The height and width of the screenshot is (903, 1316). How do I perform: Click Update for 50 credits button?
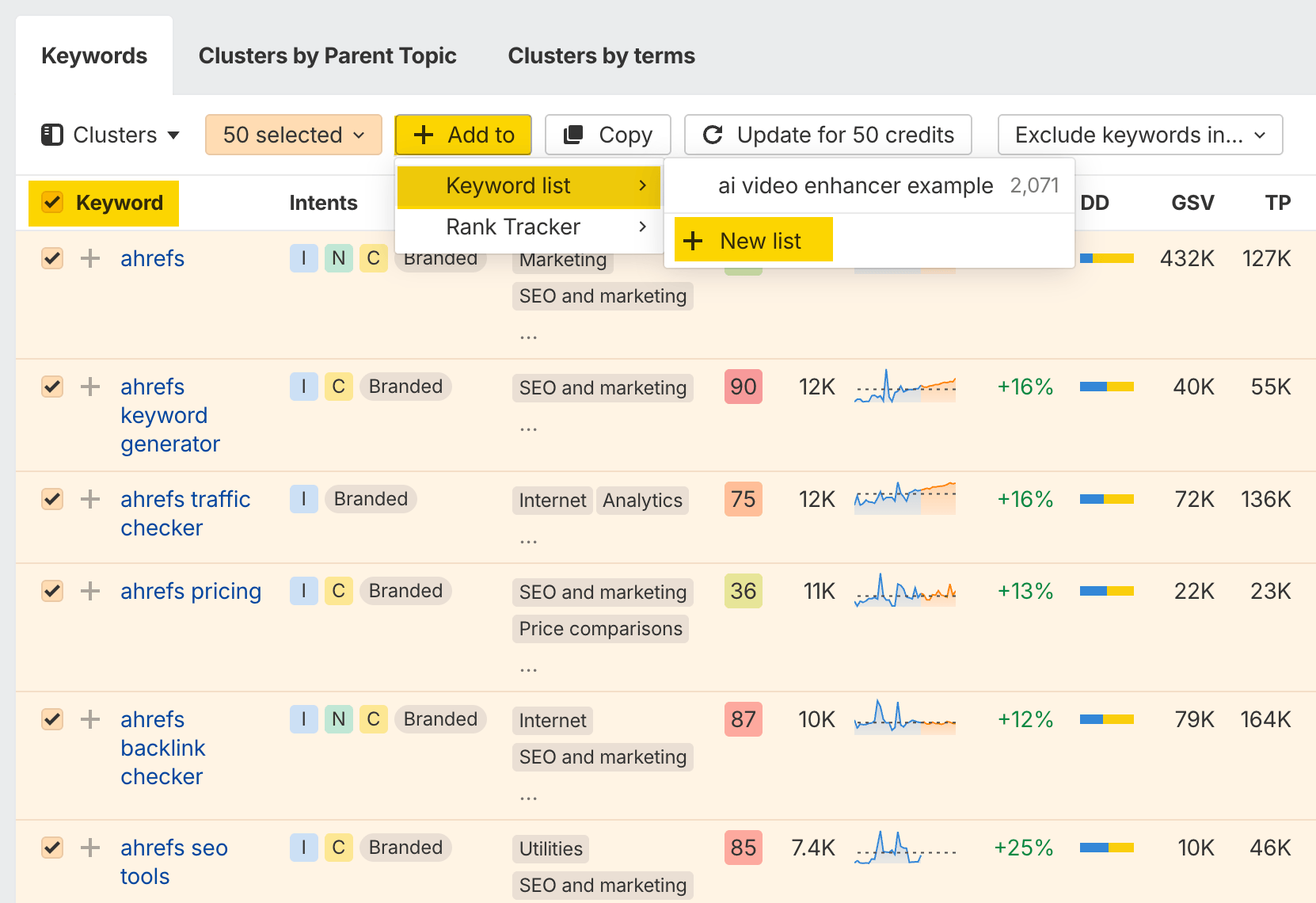coord(828,135)
